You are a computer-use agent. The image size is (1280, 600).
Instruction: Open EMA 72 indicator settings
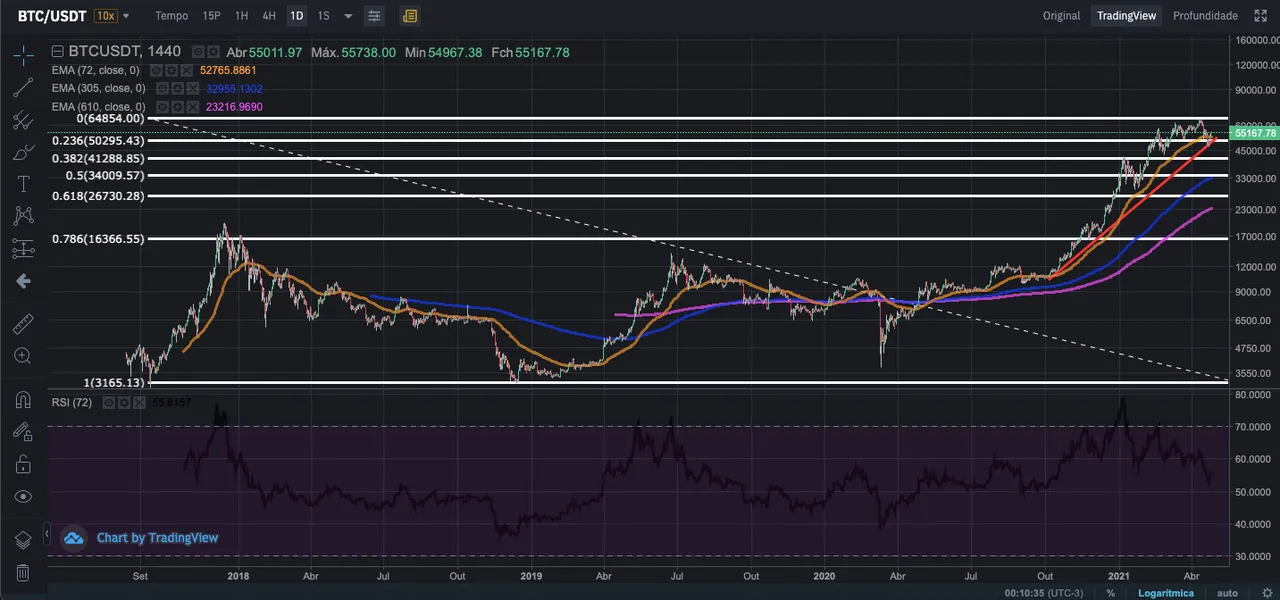point(171,70)
